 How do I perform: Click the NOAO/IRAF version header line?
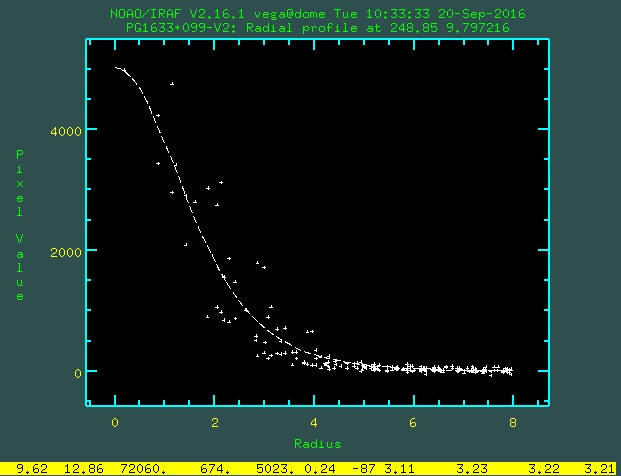[x=318, y=14]
